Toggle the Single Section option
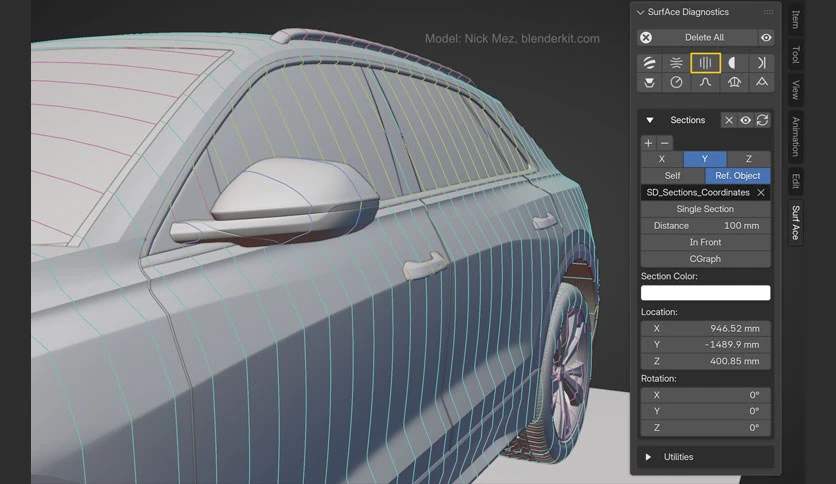Viewport: 836px width, 484px height. tap(705, 209)
